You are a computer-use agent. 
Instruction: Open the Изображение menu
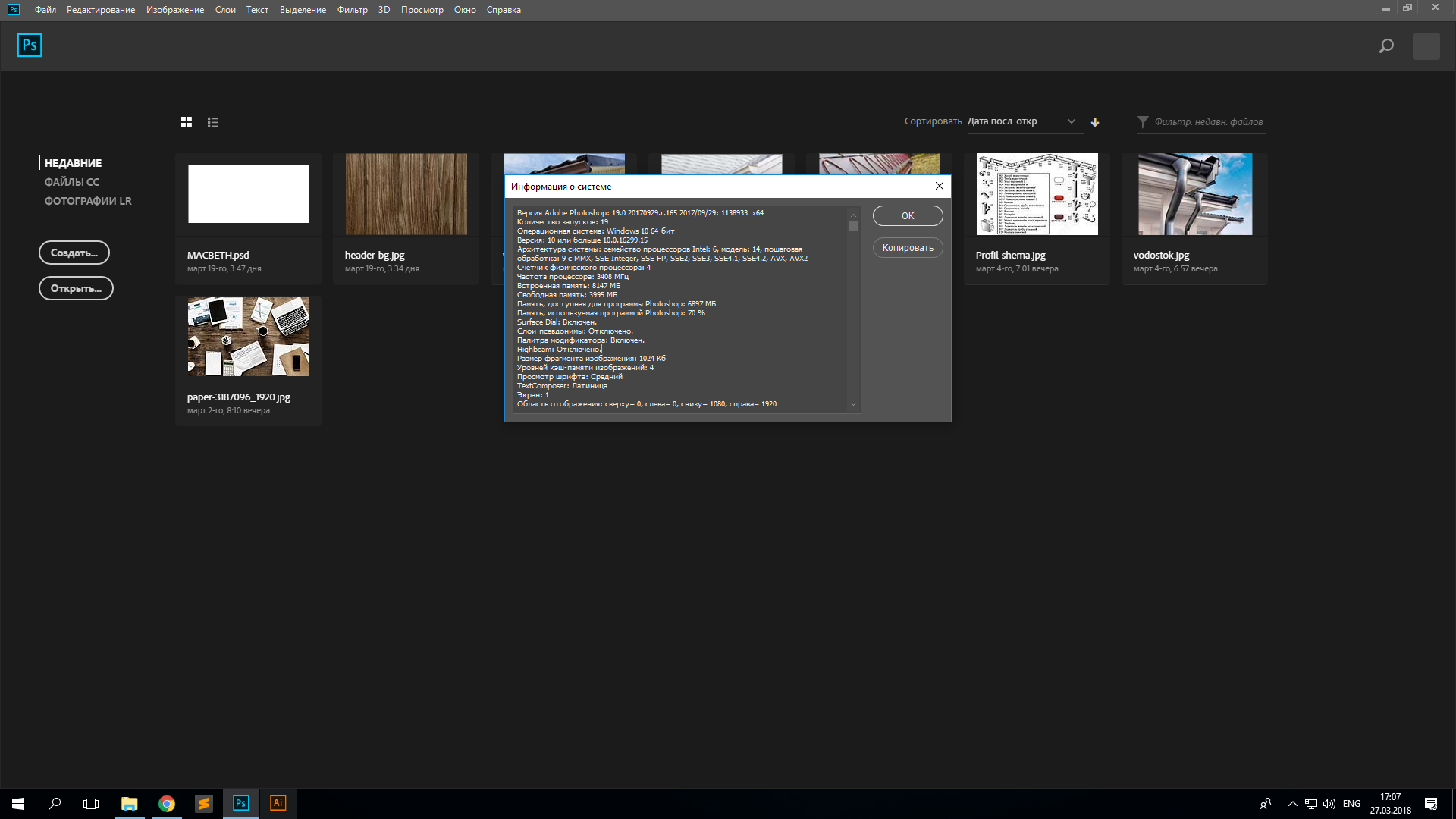click(x=175, y=10)
